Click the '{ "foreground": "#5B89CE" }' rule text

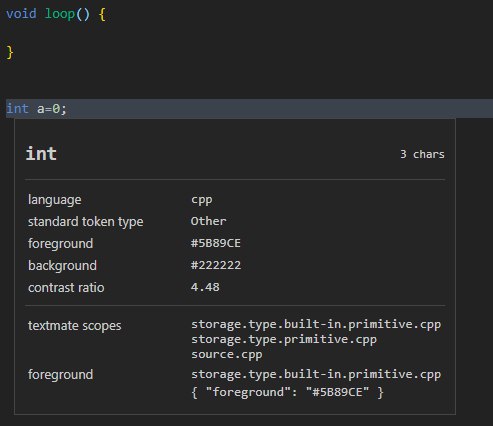pos(287,392)
